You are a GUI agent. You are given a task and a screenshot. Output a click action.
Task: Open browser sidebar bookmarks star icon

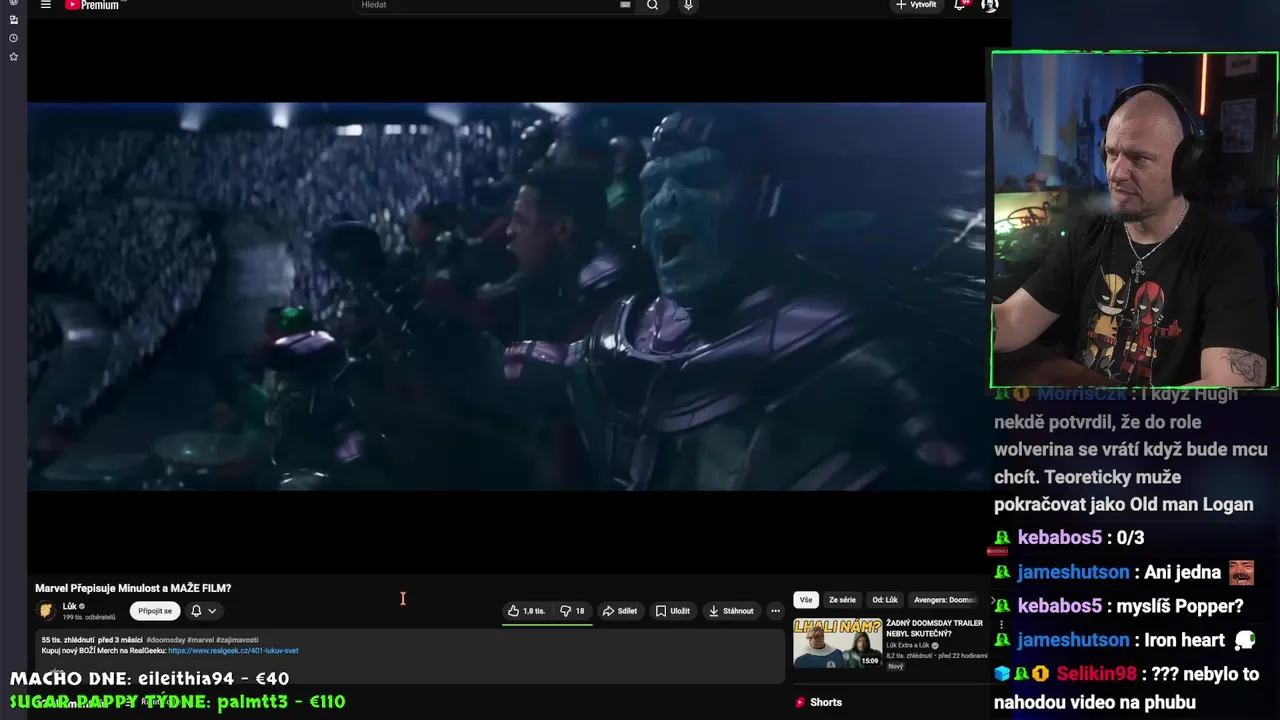pos(13,57)
